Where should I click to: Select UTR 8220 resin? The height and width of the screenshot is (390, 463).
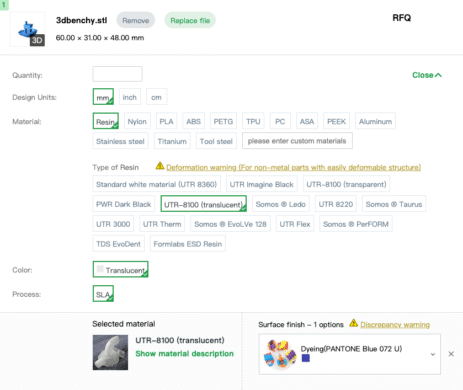click(x=336, y=204)
